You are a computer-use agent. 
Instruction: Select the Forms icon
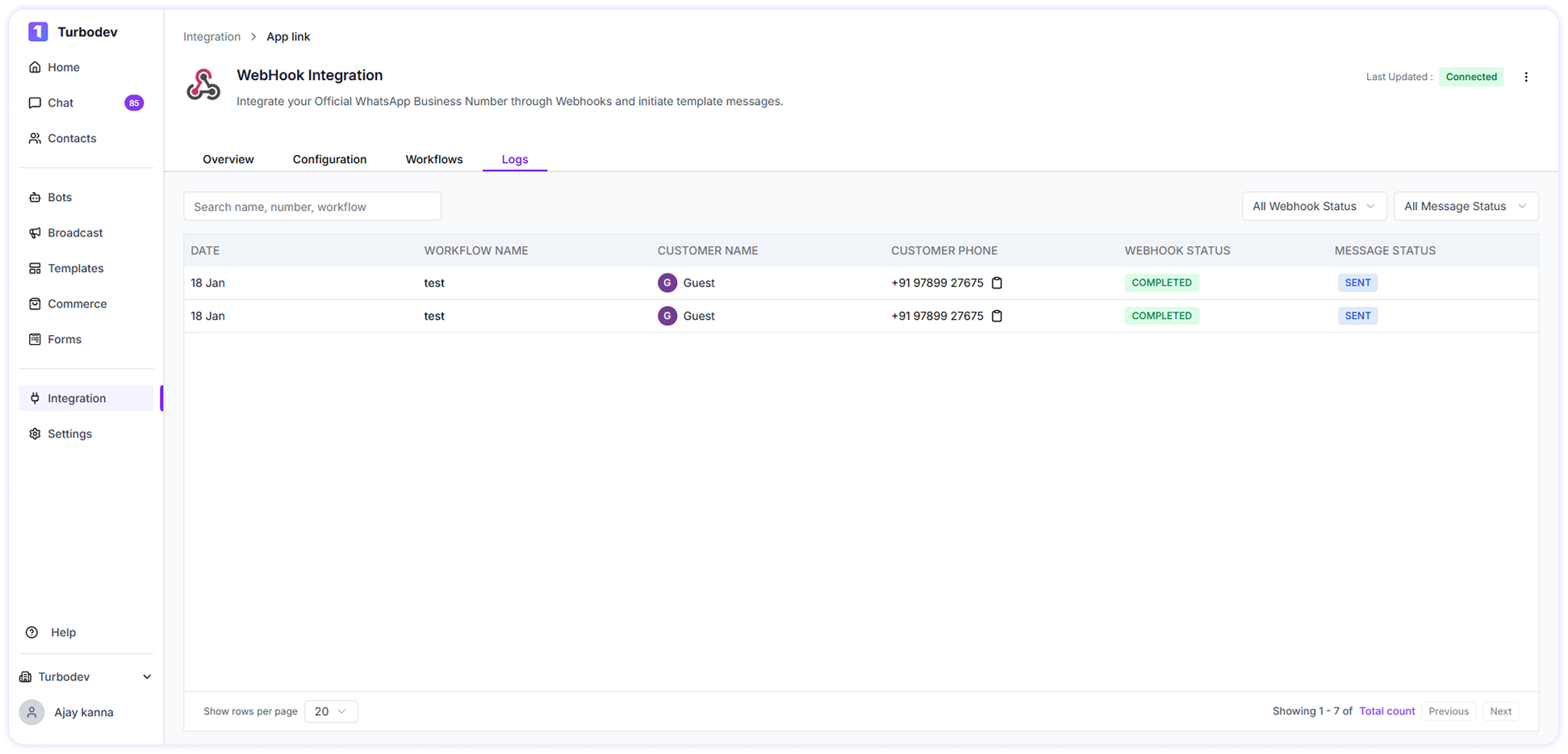[36, 339]
